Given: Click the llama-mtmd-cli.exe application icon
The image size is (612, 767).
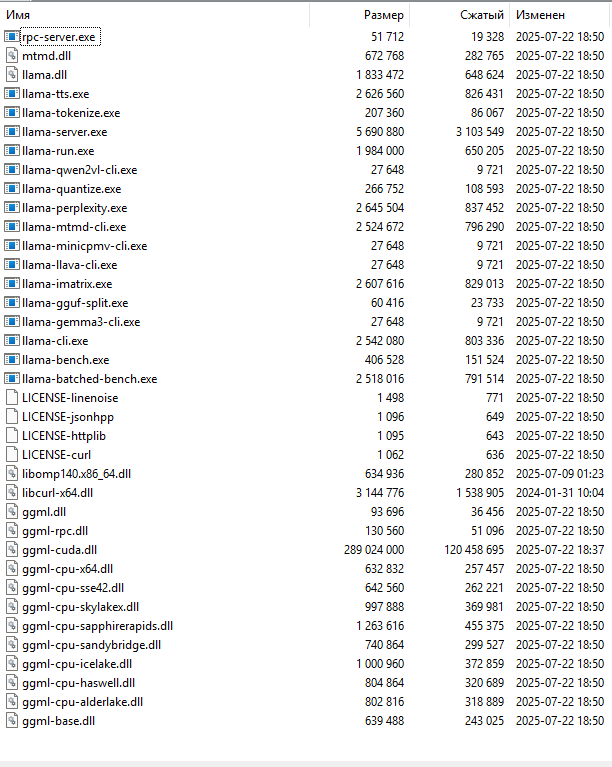Looking at the screenshot, I should point(12,226).
